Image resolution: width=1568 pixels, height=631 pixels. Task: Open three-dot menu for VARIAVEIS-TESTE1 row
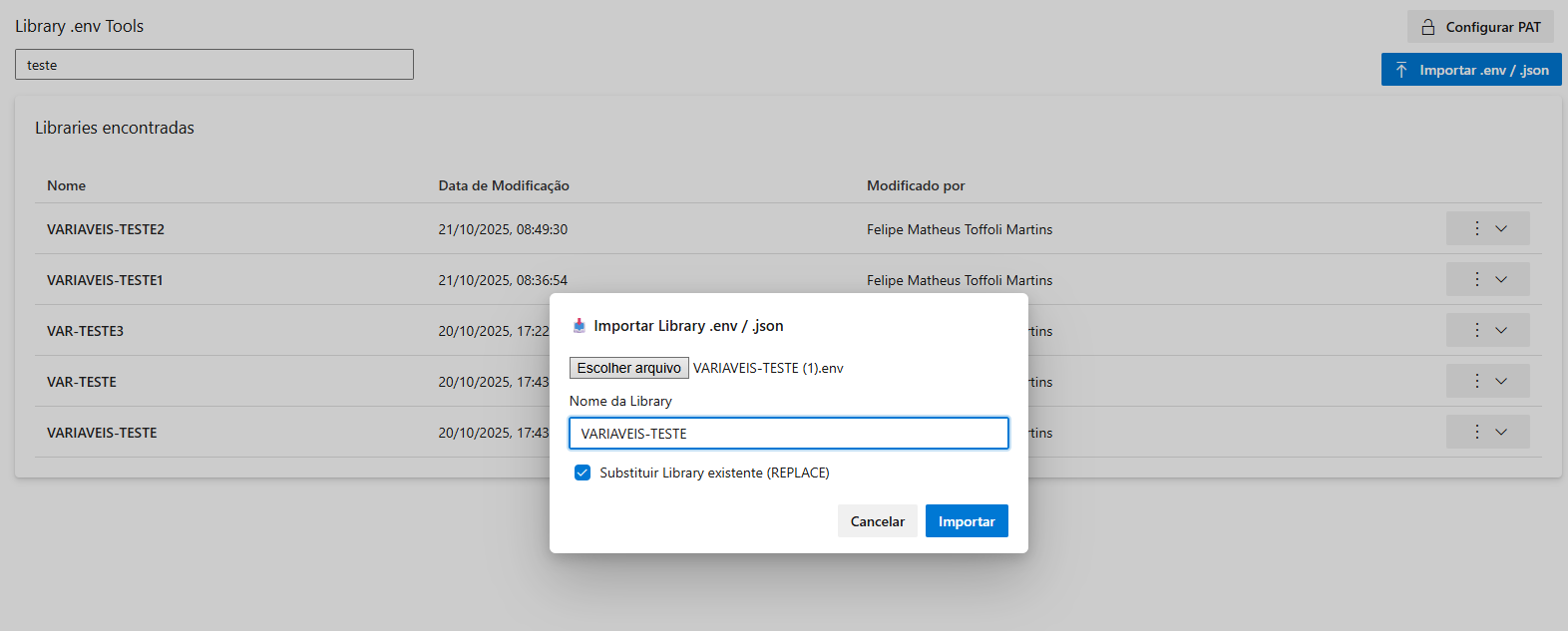tap(1477, 279)
